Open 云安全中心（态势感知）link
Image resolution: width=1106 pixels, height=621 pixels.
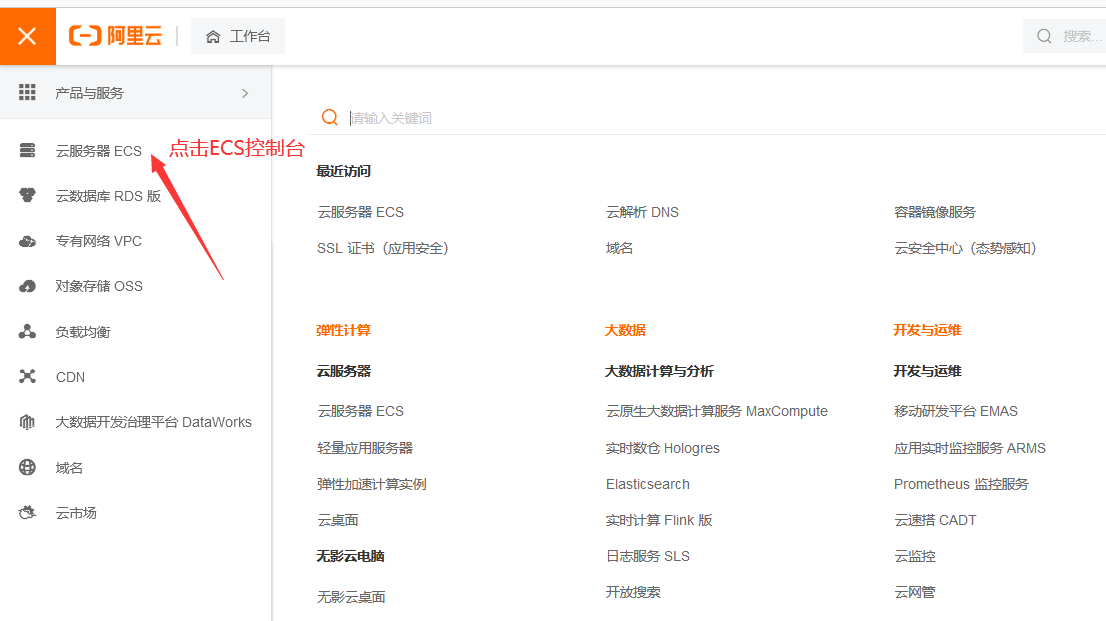tap(966, 248)
